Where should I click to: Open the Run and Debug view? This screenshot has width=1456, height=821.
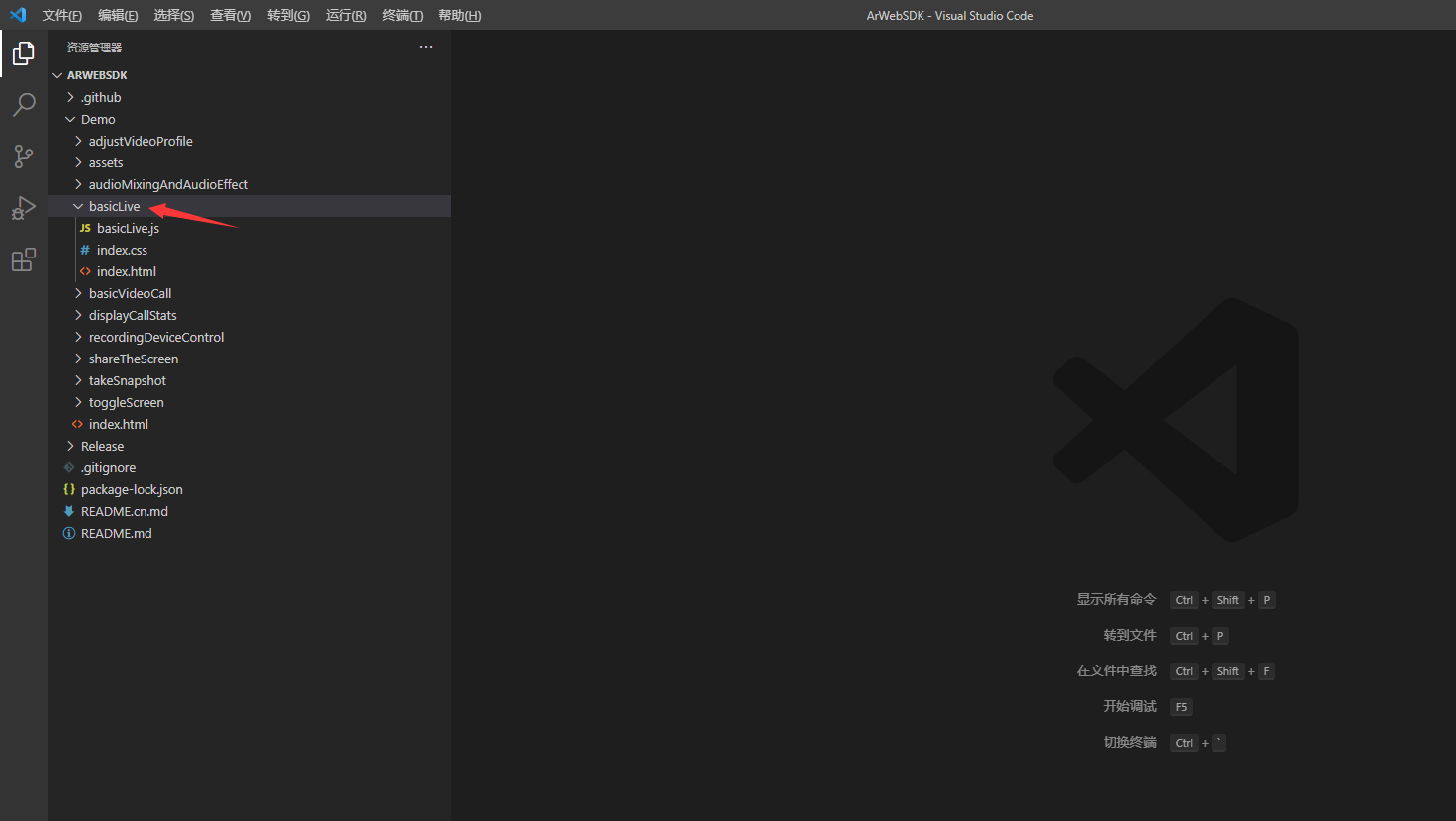(24, 208)
